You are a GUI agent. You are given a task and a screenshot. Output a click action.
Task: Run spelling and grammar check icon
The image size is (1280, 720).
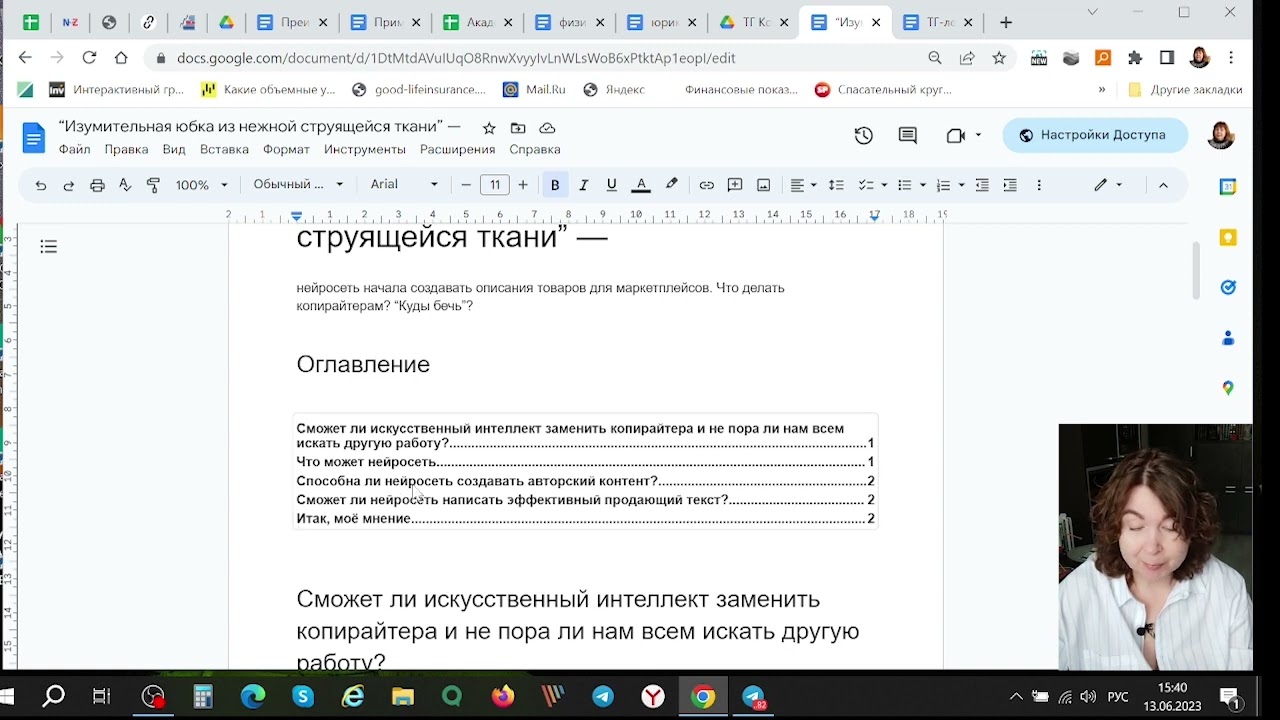(x=125, y=185)
